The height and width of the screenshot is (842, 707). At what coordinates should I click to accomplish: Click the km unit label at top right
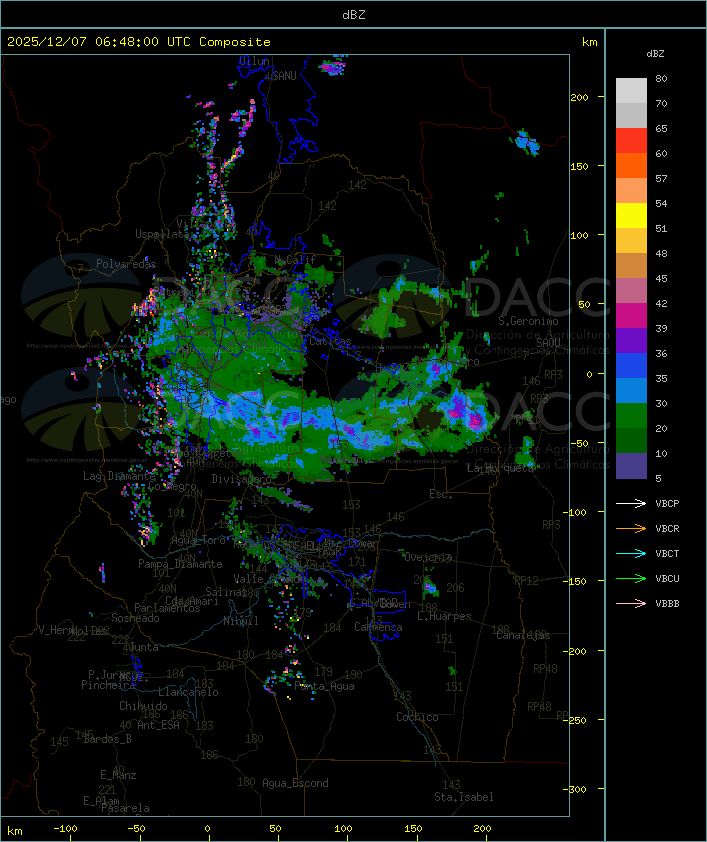click(x=589, y=42)
